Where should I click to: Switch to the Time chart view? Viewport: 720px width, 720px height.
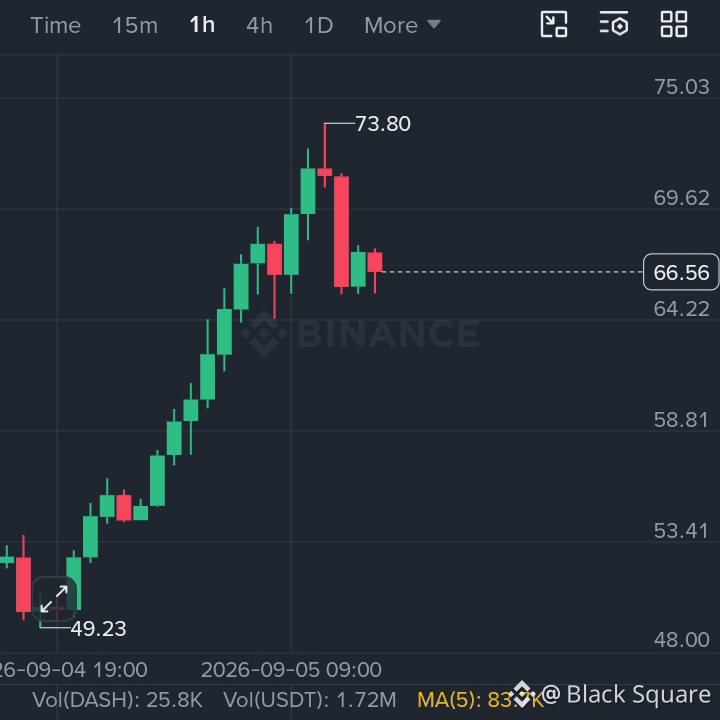[56, 25]
